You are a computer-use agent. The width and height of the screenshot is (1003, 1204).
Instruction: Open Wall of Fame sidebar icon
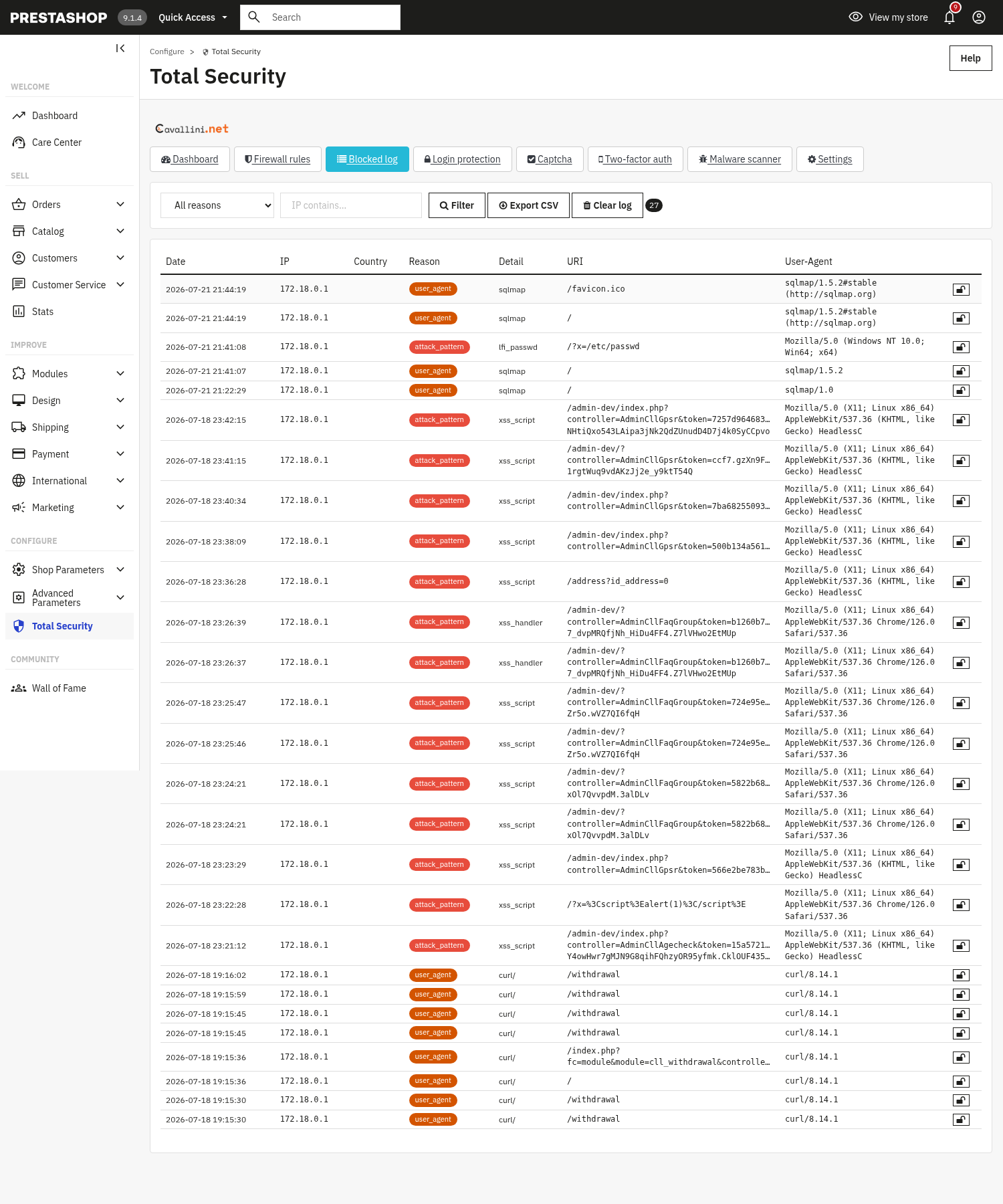point(19,688)
